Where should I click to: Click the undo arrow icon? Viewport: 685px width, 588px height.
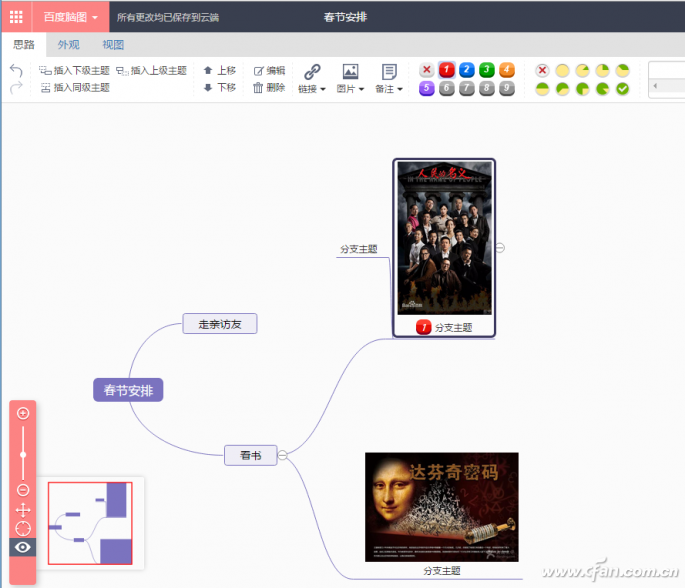pos(16,70)
